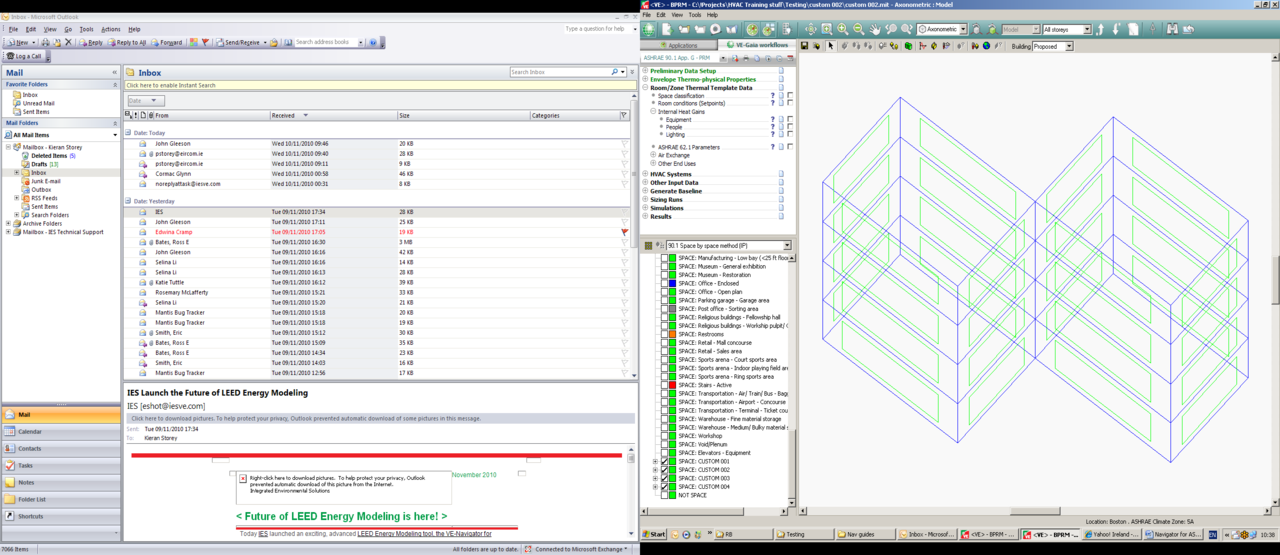Delete message using the X toolbar icon

(x=68, y=43)
